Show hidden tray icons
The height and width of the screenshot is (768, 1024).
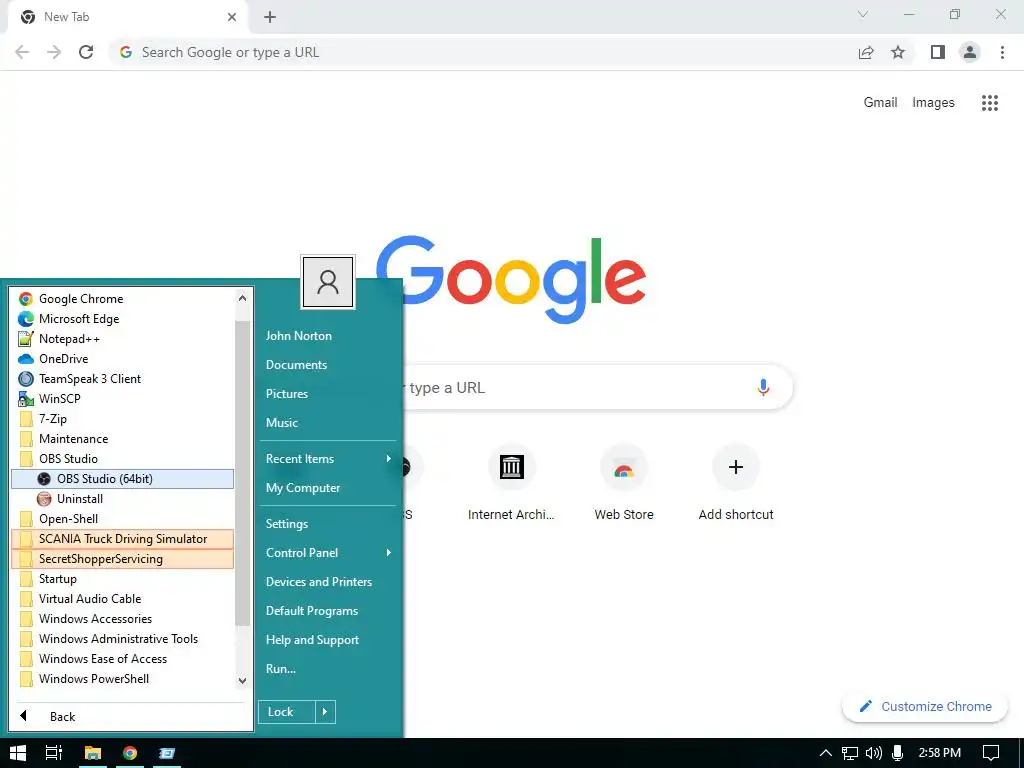[x=825, y=753]
